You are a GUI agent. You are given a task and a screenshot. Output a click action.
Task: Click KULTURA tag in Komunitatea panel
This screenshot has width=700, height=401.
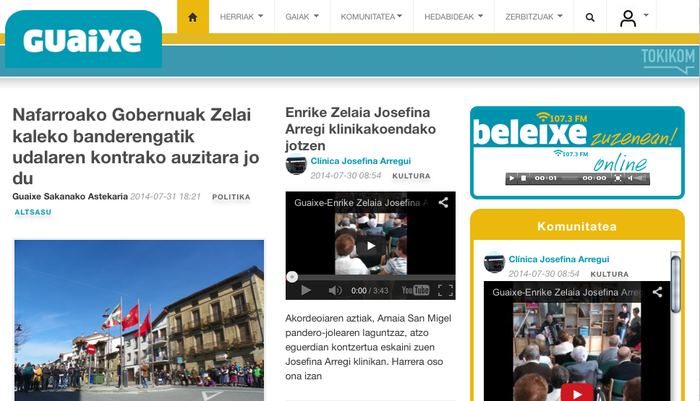[x=609, y=274]
